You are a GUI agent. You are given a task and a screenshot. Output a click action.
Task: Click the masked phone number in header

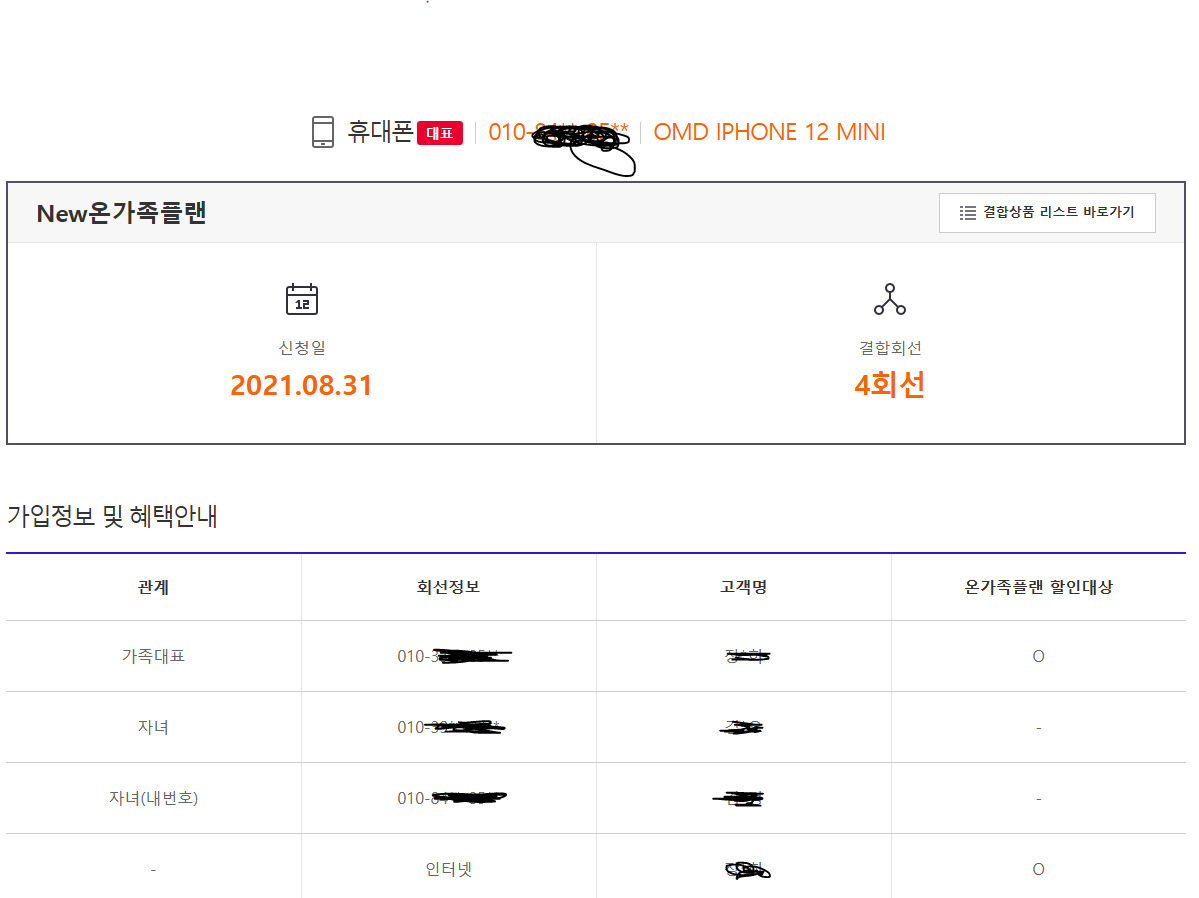[558, 132]
